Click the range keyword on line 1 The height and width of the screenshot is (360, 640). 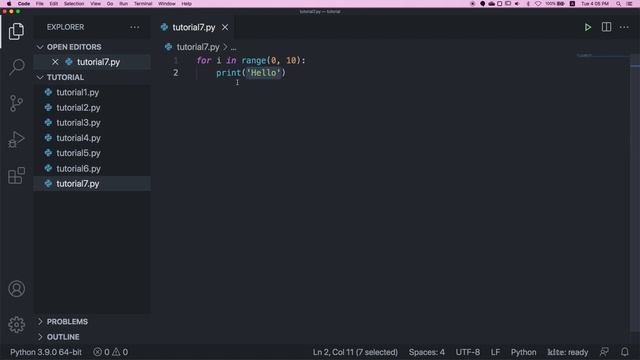click(253, 60)
